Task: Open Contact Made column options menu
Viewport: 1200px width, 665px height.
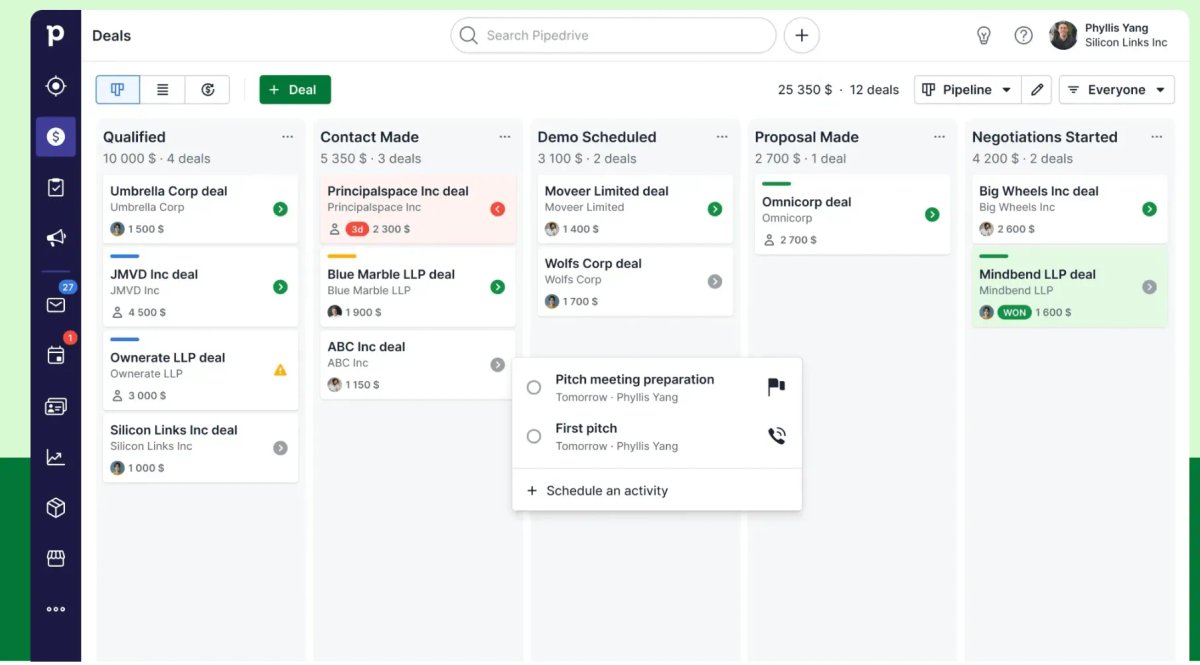Action: [x=505, y=137]
